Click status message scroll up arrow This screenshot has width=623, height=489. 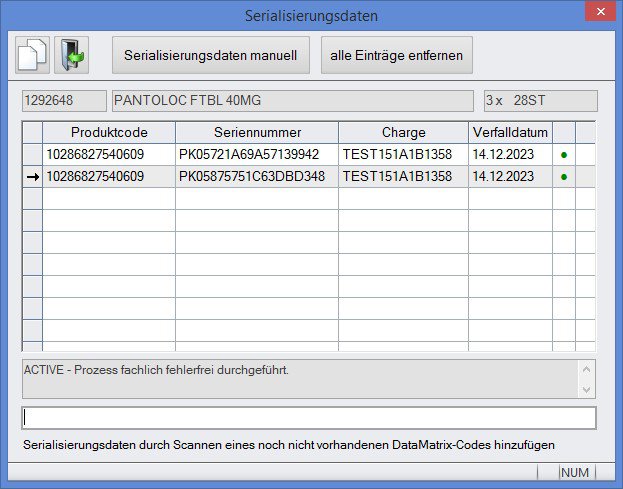coord(586,369)
